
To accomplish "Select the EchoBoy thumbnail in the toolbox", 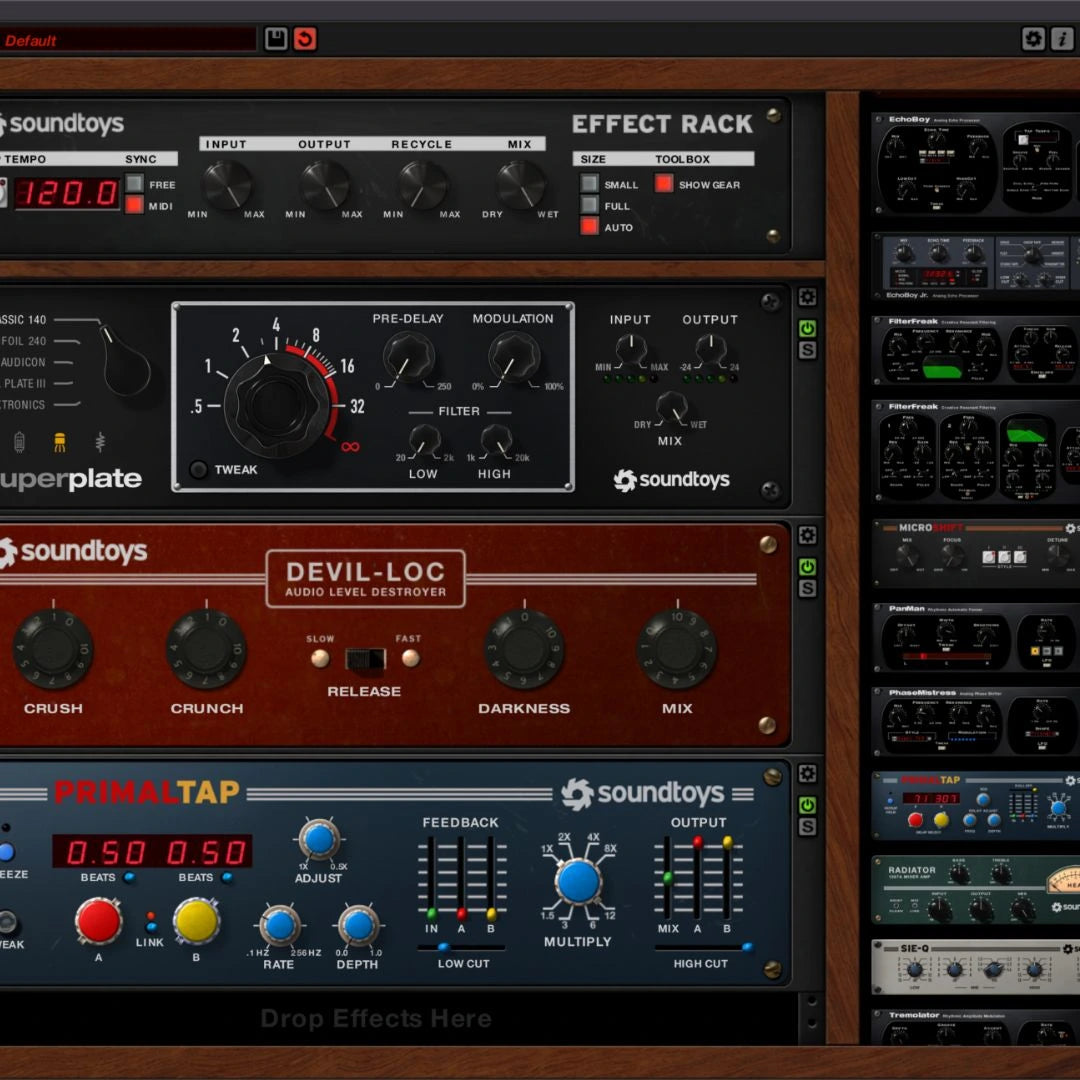I will pyautogui.click(x=974, y=163).
